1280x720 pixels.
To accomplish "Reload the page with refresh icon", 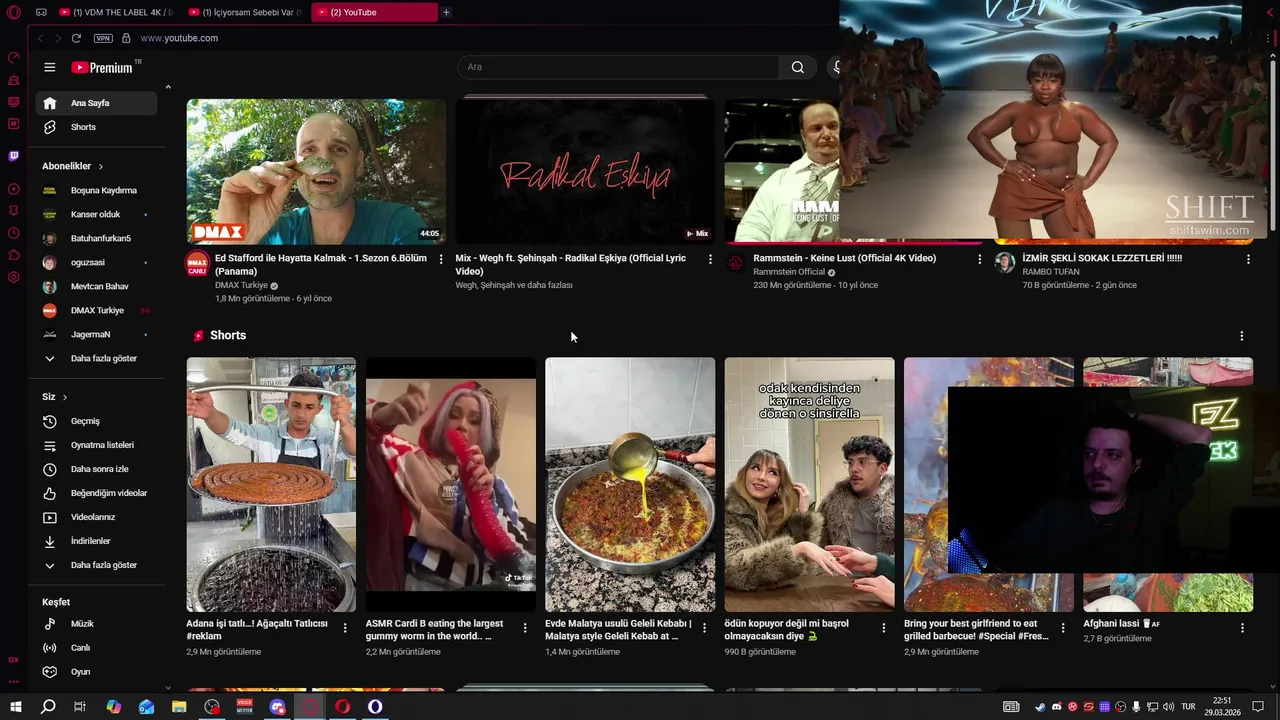I will (x=76, y=38).
